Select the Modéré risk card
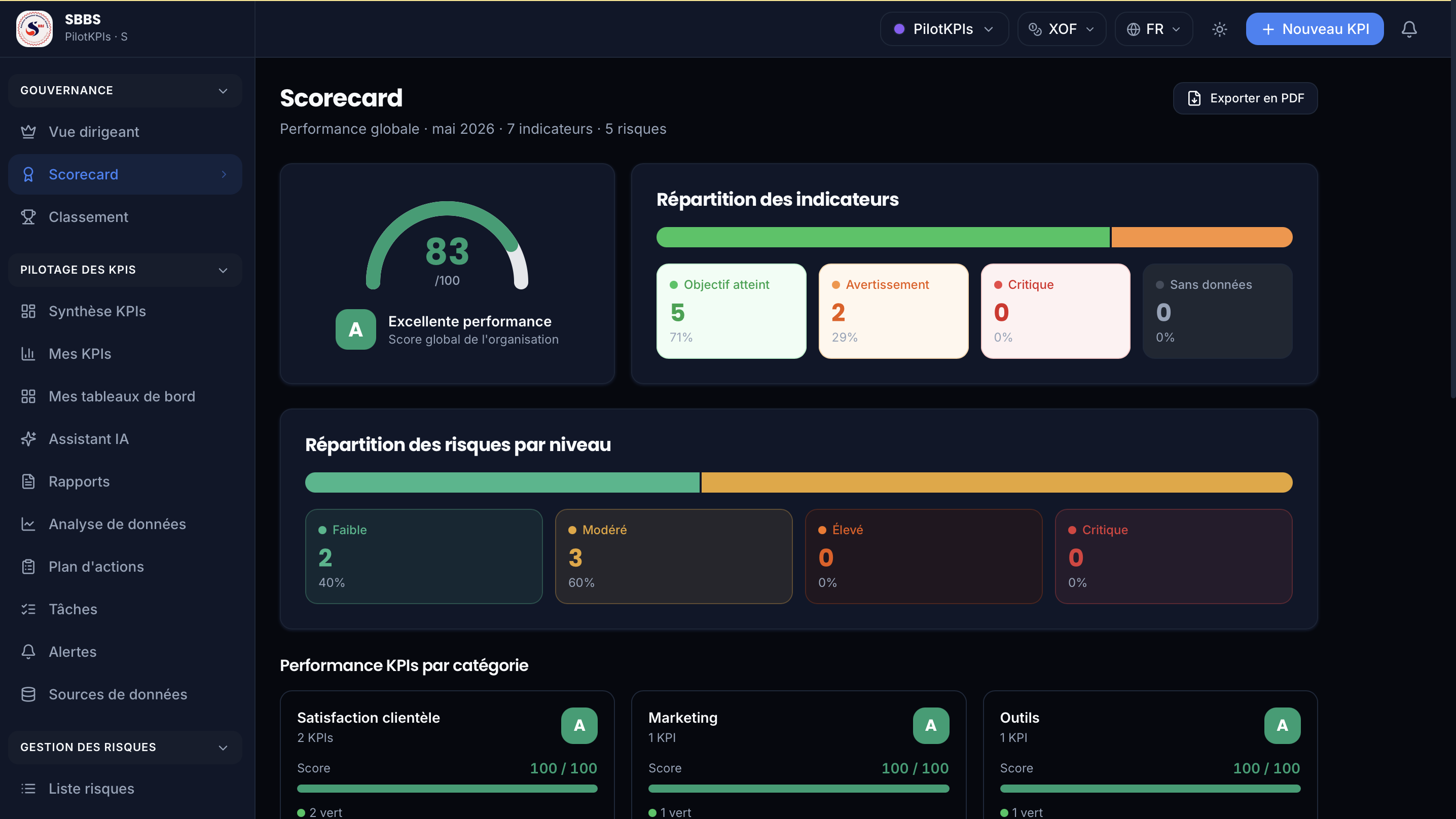1456x819 pixels. (x=674, y=557)
